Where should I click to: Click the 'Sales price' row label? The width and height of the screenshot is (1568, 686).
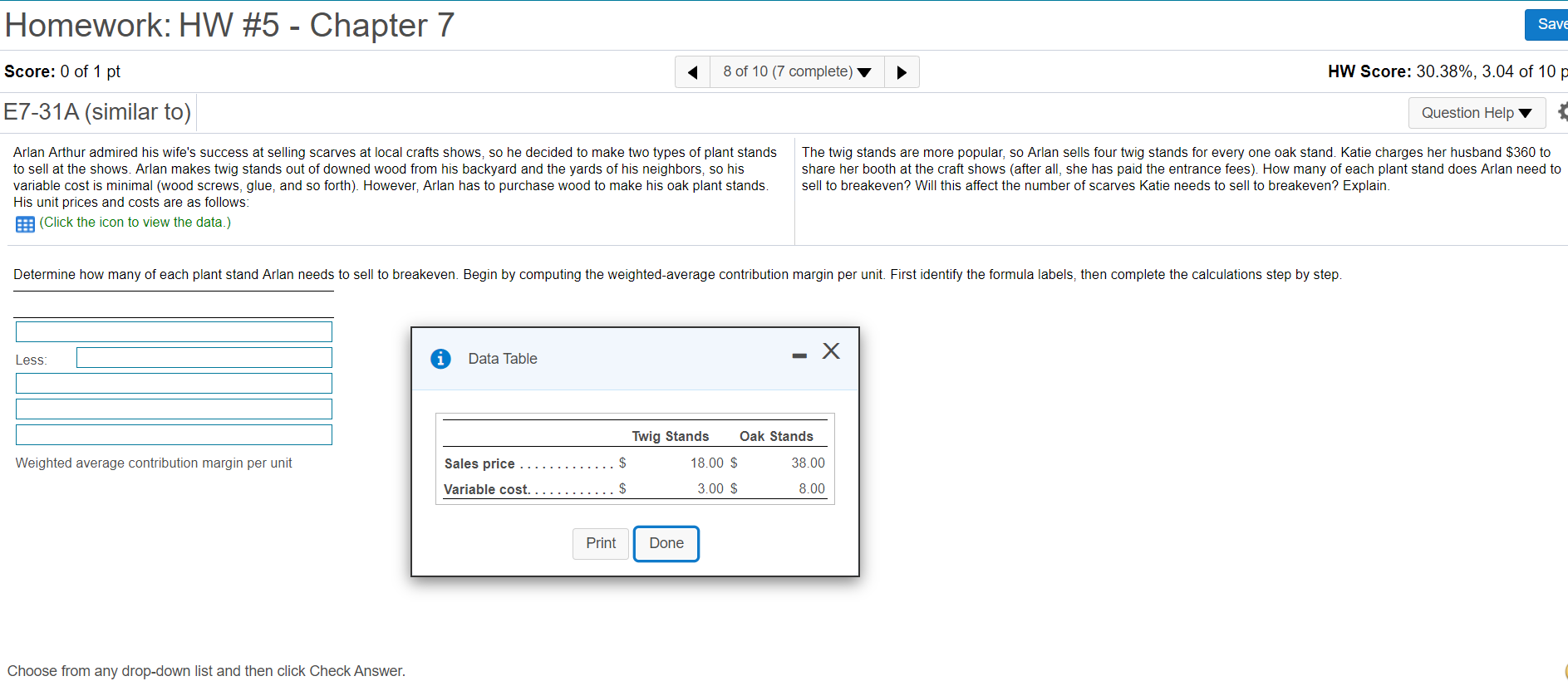[x=479, y=464]
